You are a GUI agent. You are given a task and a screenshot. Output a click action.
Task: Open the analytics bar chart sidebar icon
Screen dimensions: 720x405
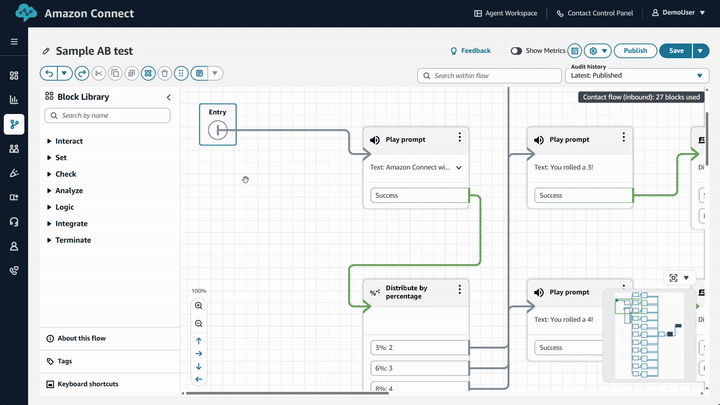[x=14, y=100]
